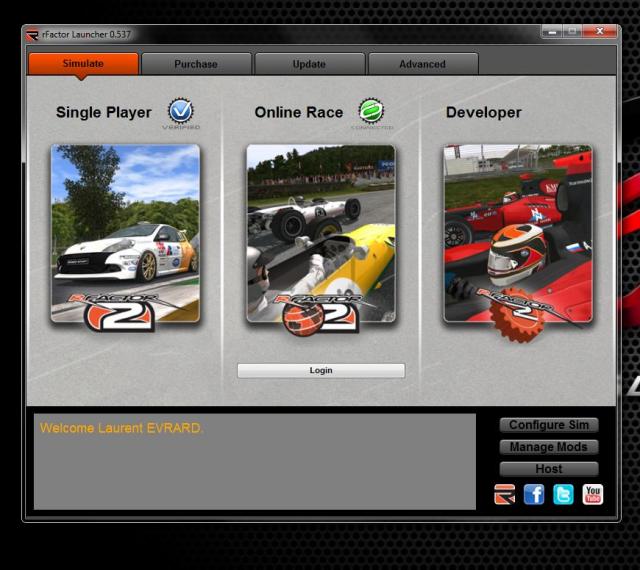This screenshot has height=570, width=640.
Task: Open the YouTube icon link
Action: pos(593,494)
